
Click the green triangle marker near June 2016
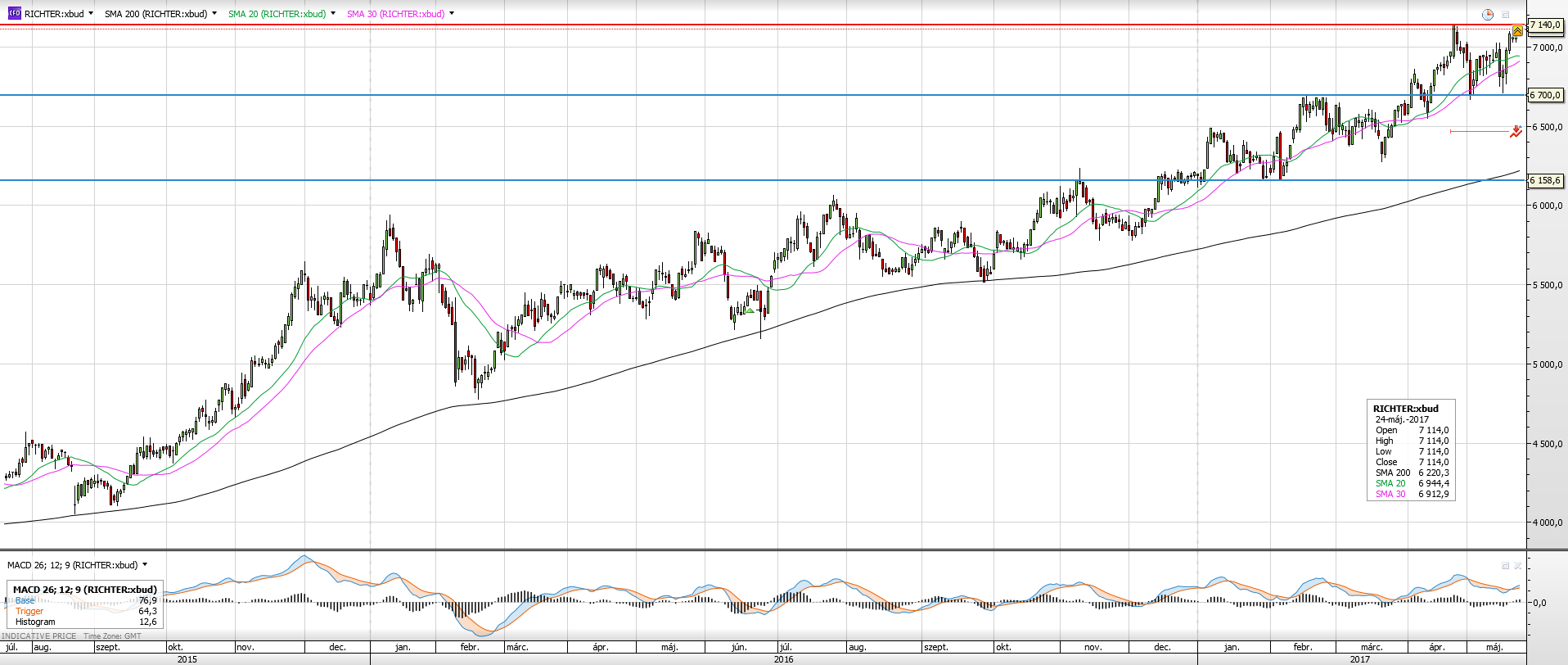pyautogui.click(x=750, y=310)
